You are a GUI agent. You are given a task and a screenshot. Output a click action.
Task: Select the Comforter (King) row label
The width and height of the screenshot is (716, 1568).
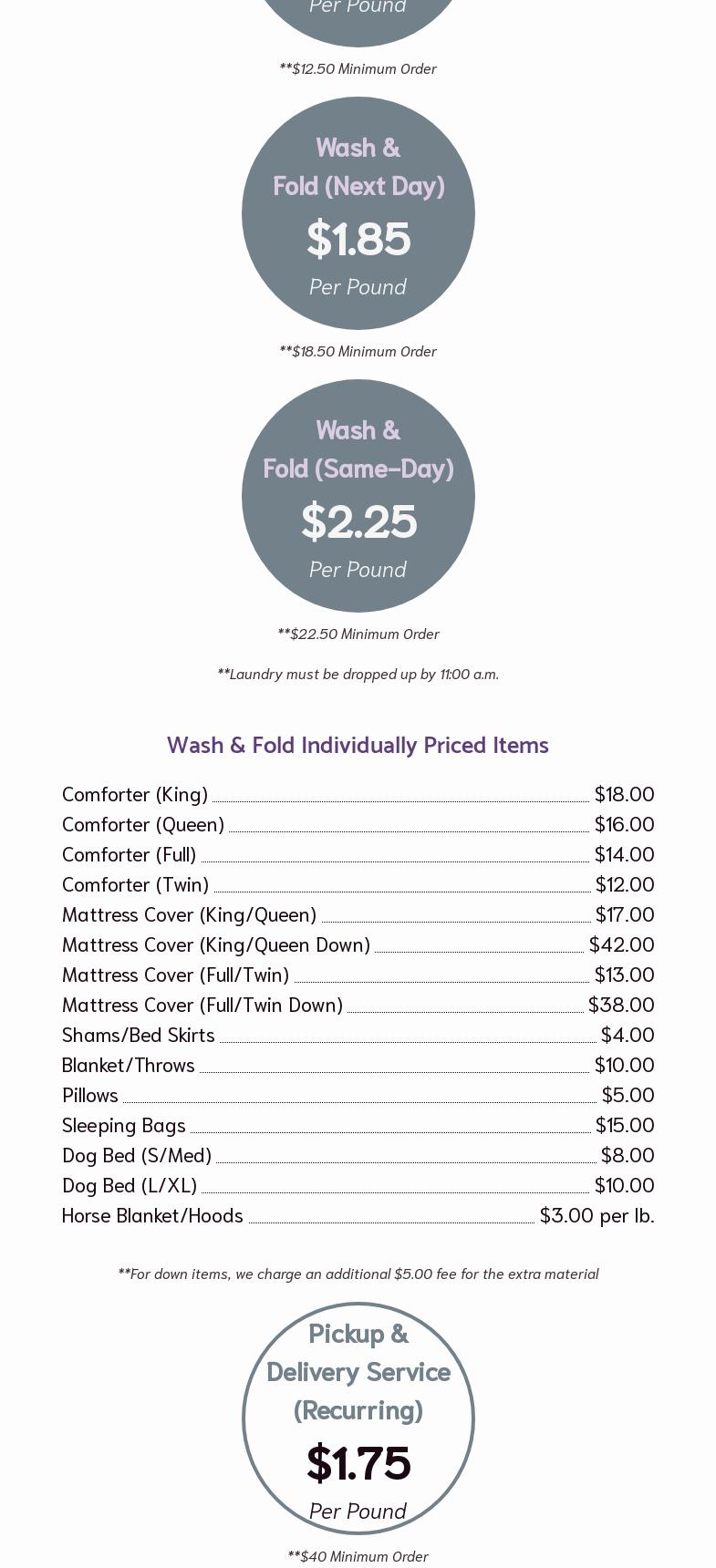[x=135, y=794]
